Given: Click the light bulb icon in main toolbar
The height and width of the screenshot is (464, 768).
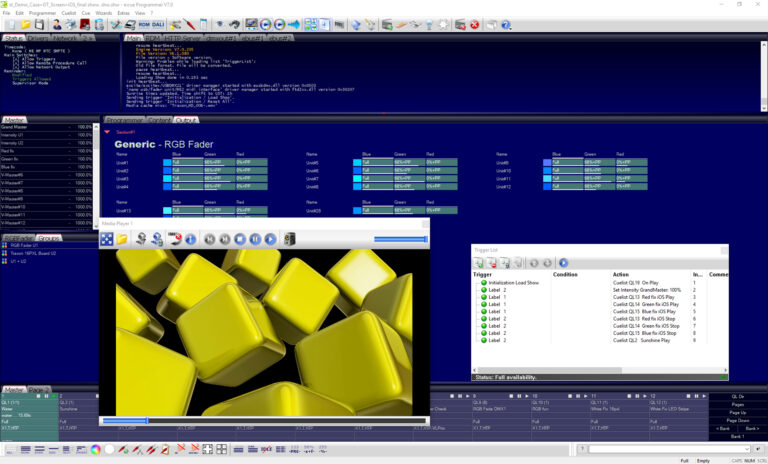Looking at the screenshot, I should [x=429, y=24].
